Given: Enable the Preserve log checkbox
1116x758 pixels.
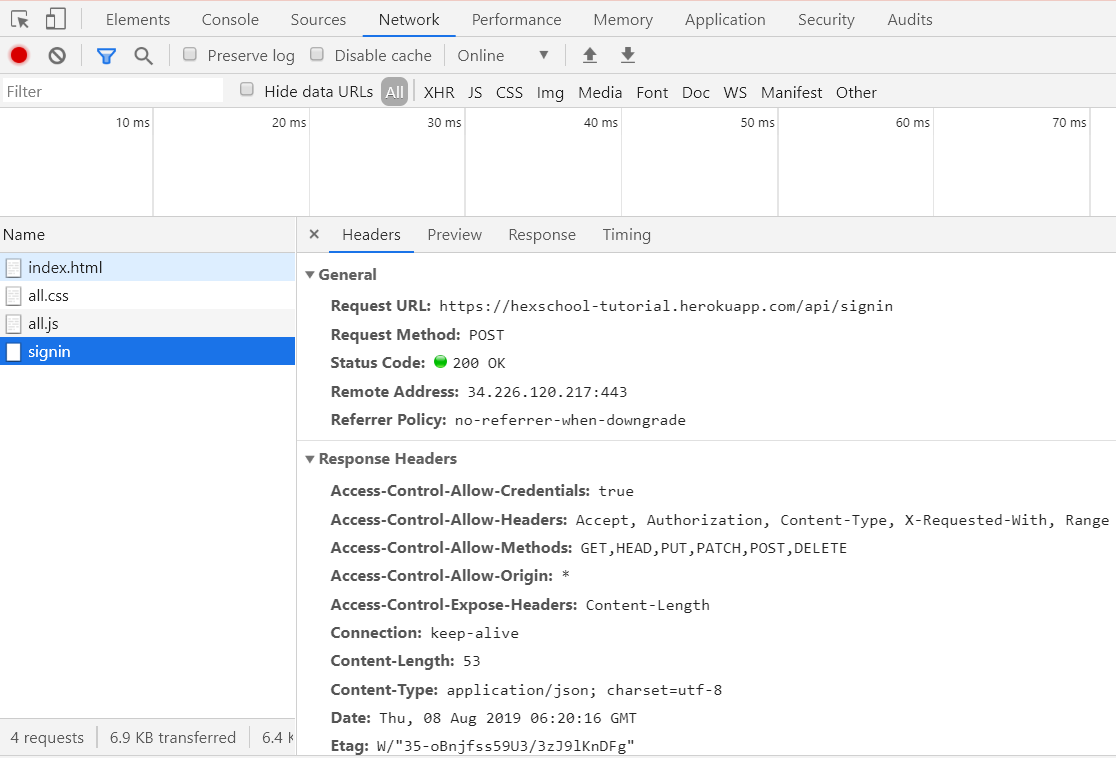Looking at the screenshot, I should (190, 54).
